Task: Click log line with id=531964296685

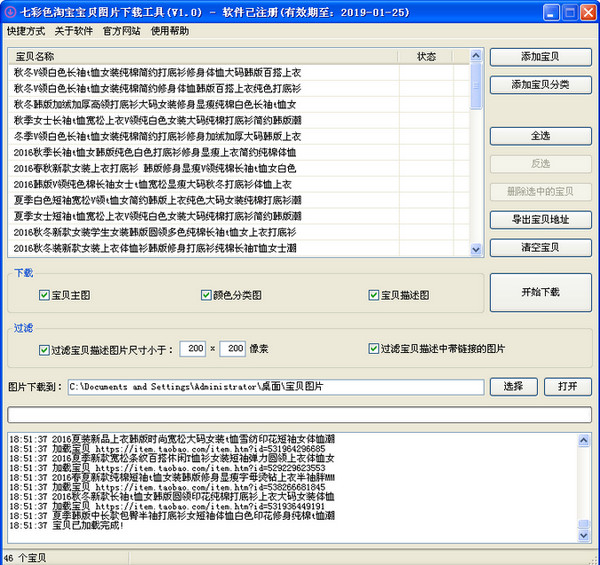Action: (167, 449)
